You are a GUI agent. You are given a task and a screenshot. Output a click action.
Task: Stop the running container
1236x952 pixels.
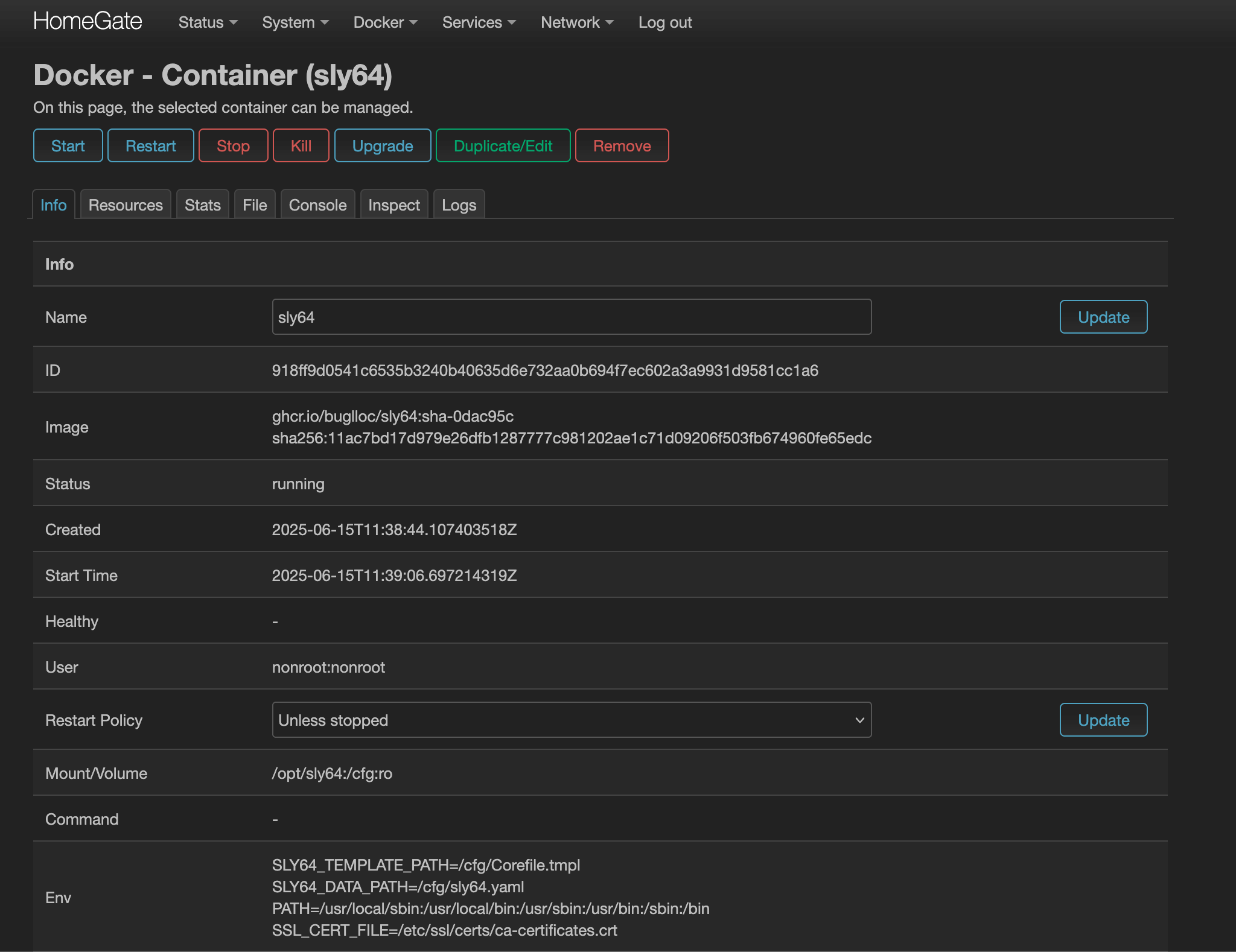click(234, 145)
